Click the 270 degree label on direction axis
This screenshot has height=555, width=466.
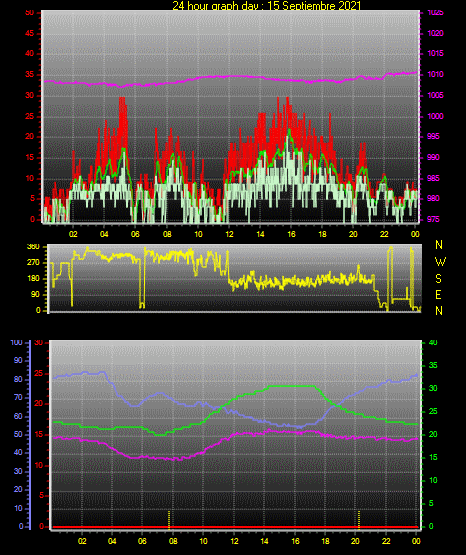pos(34,263)
